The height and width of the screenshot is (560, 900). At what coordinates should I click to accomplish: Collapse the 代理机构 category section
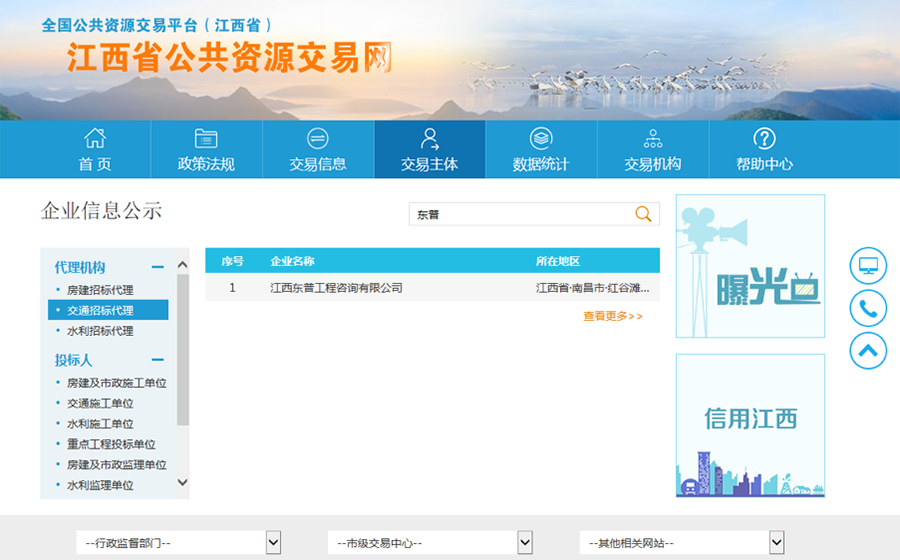tap(157, 267)
